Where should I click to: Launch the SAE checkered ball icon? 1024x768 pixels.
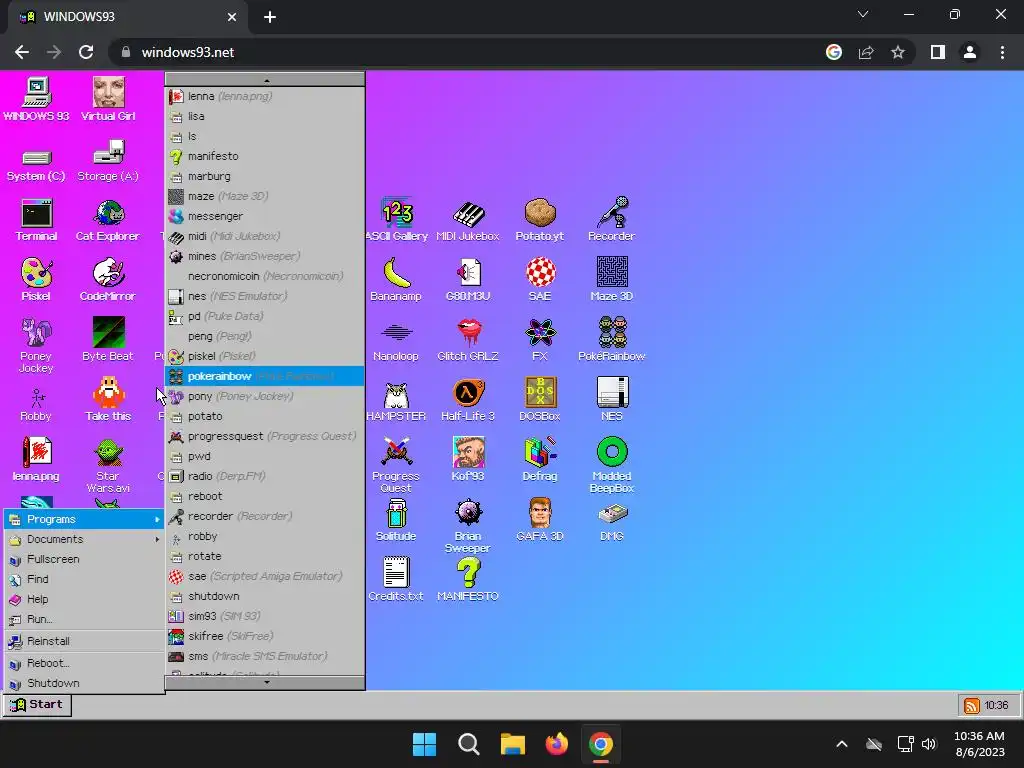point(540,280)
